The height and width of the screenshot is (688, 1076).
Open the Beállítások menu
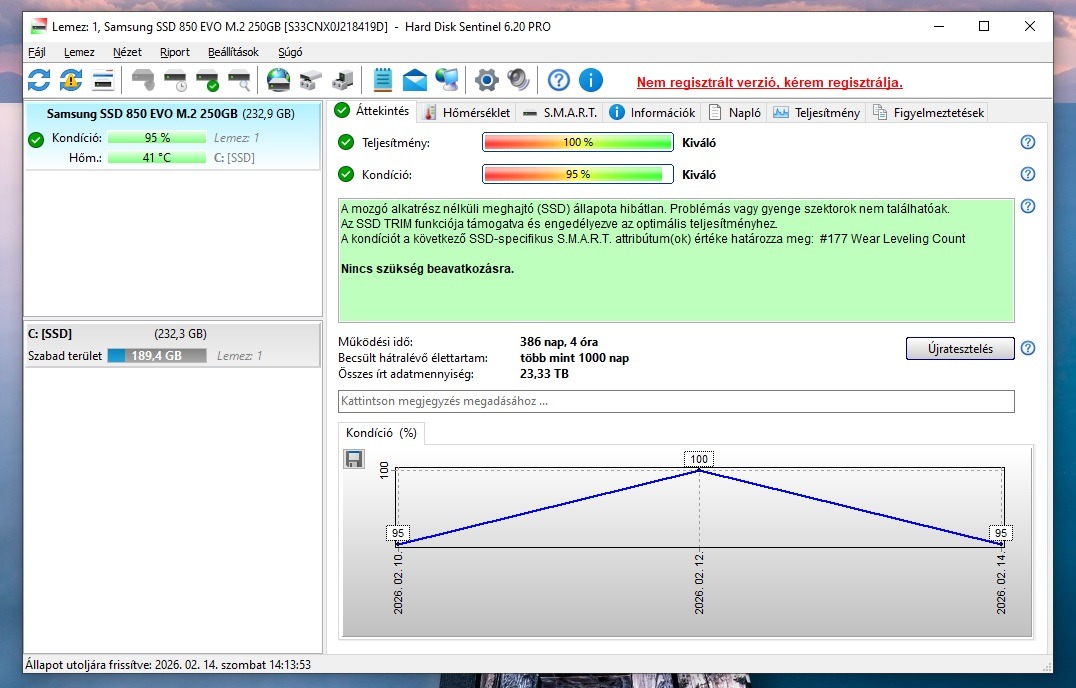233,52
